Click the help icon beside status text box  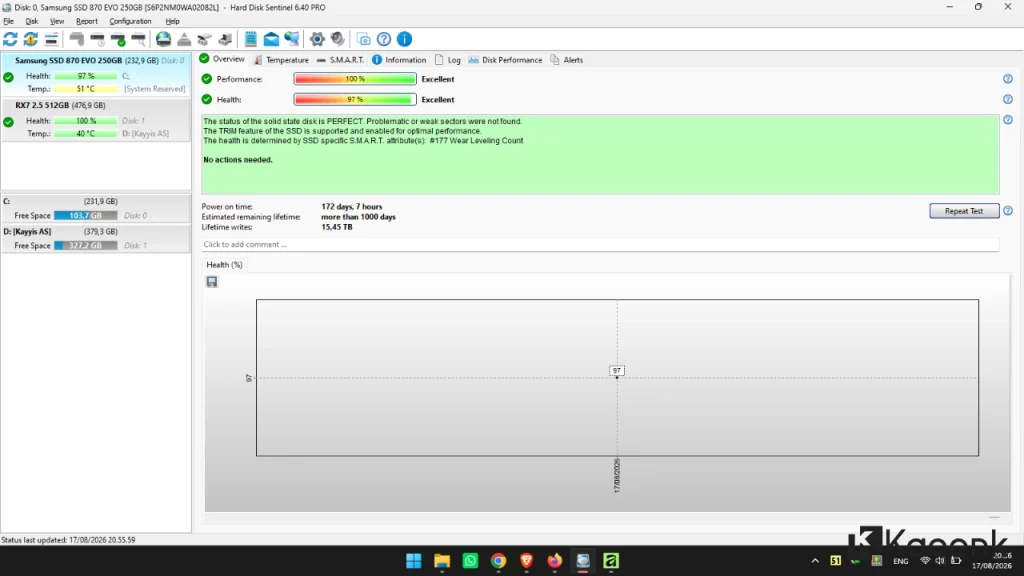point(1008,120)
